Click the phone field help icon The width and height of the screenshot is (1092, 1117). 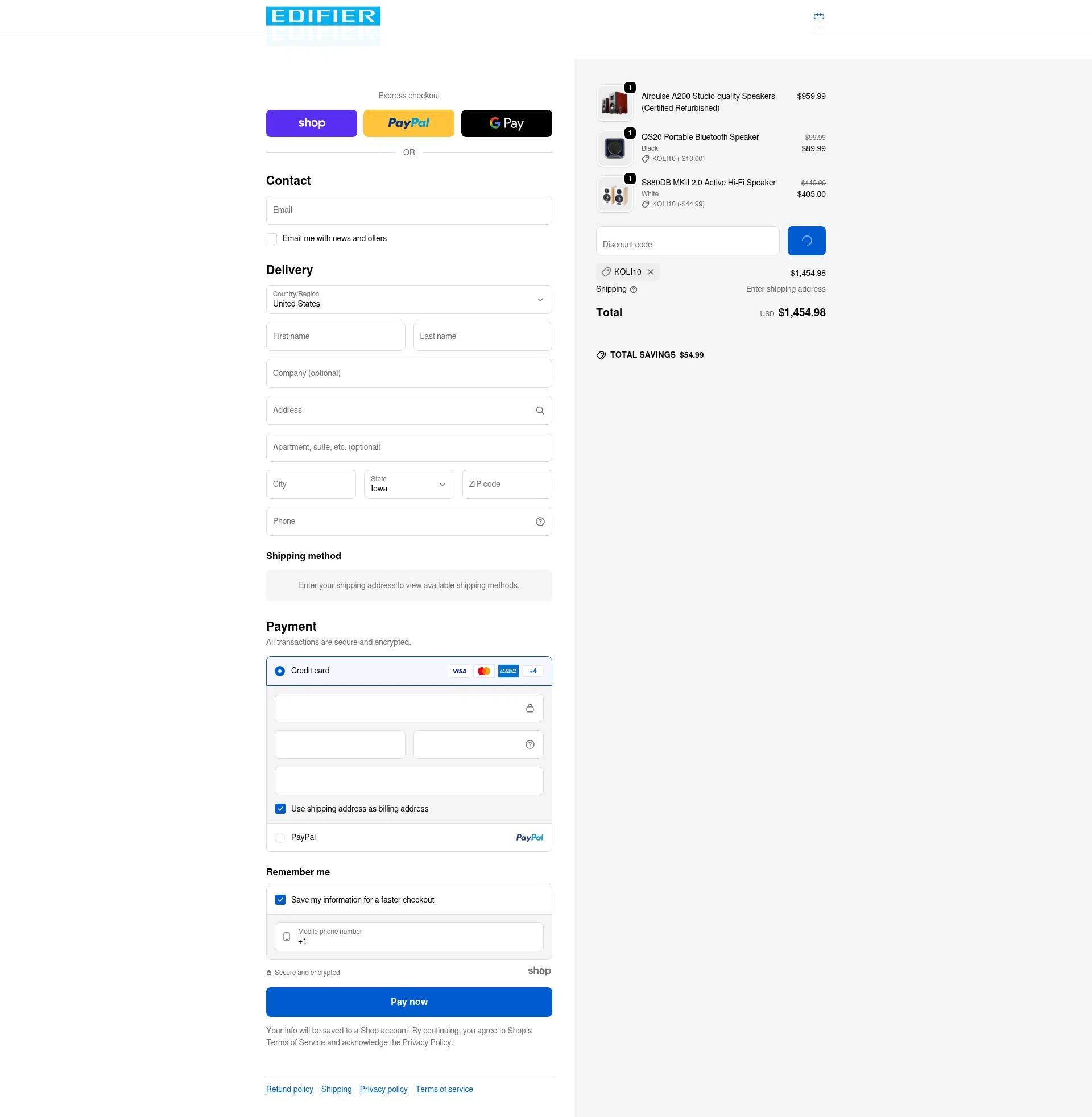[x=540, y=521]
